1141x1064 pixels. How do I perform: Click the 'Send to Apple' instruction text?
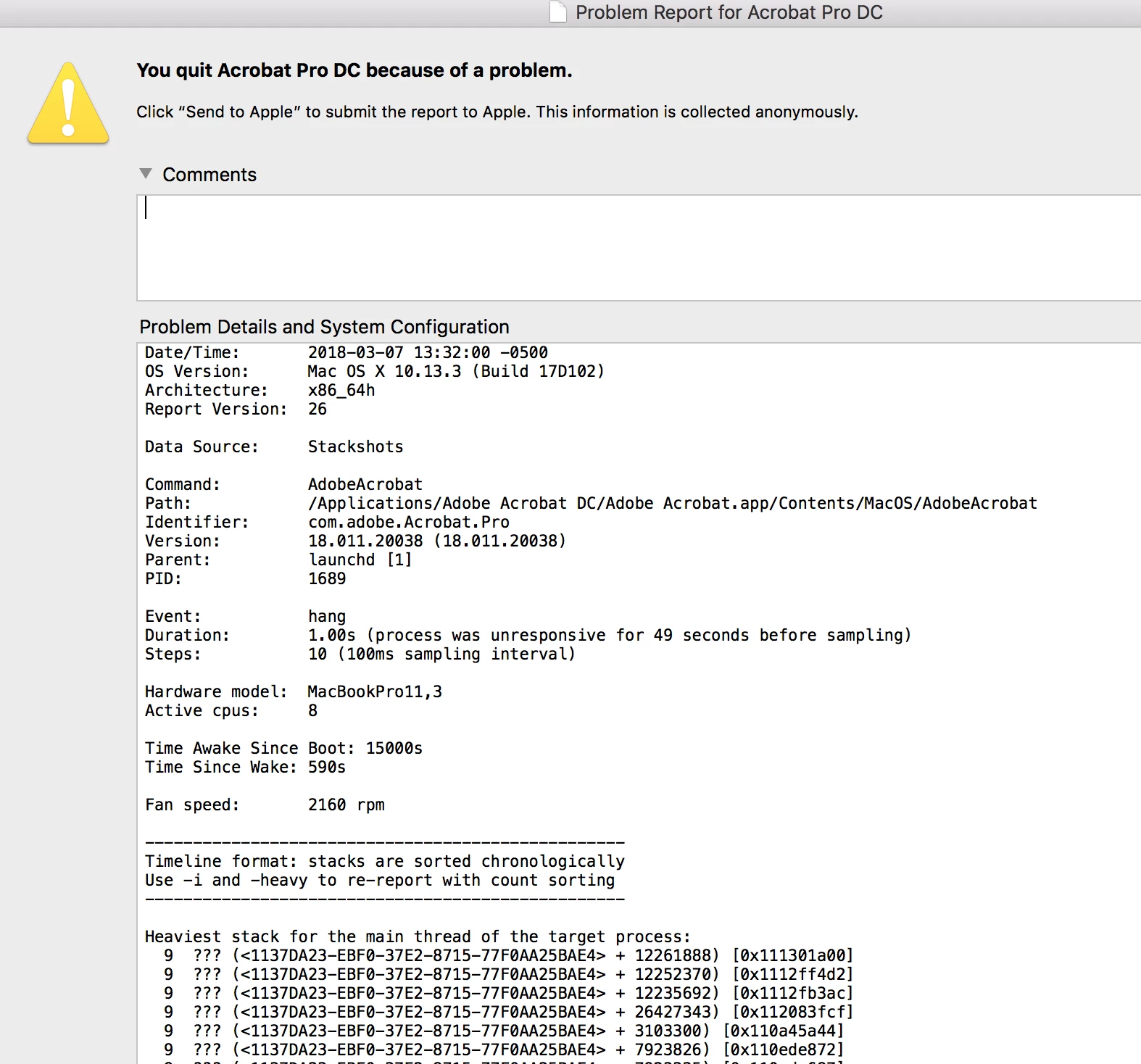coord(497,112)
